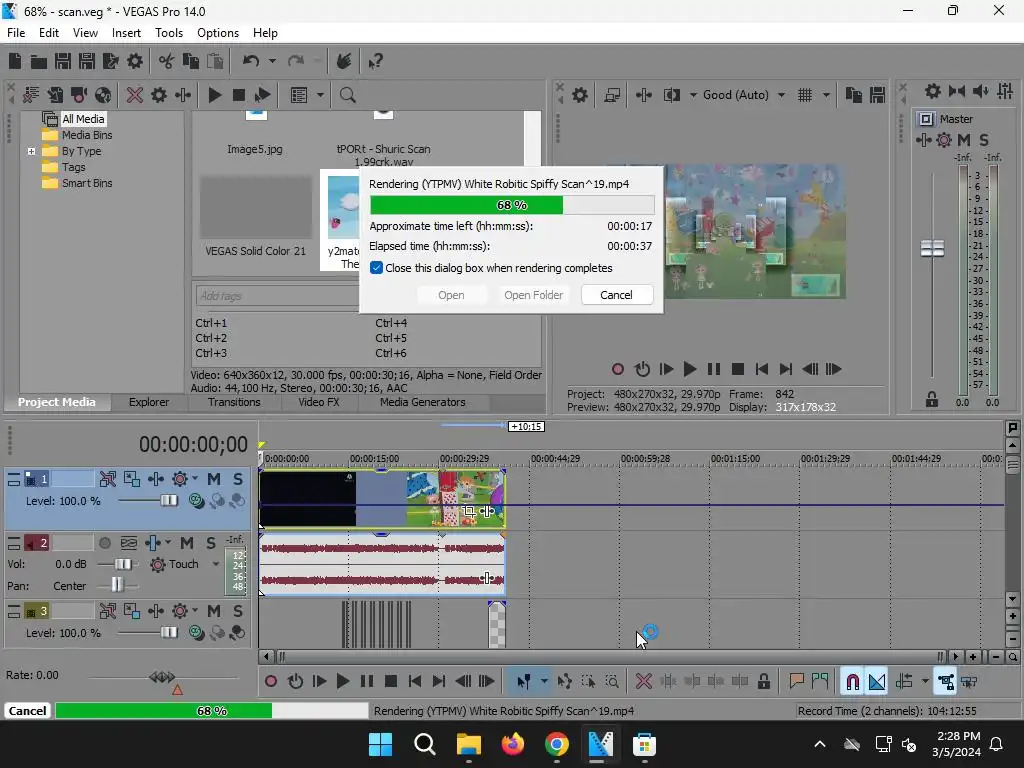Screen dimensions: 1024x768
Task: Open the Undo history dropdown arrow
Action: click(272, 61)
